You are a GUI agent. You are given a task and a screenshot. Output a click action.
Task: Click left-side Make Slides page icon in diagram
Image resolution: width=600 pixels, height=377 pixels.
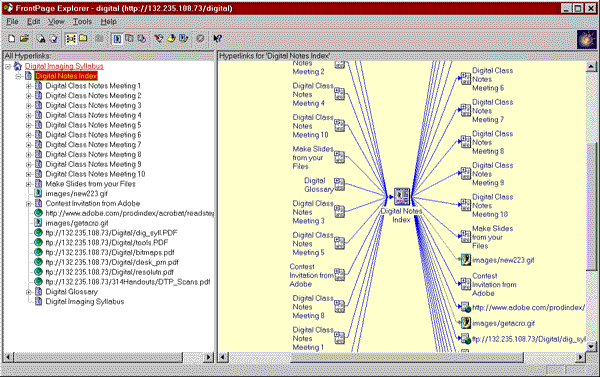(339, 157)
